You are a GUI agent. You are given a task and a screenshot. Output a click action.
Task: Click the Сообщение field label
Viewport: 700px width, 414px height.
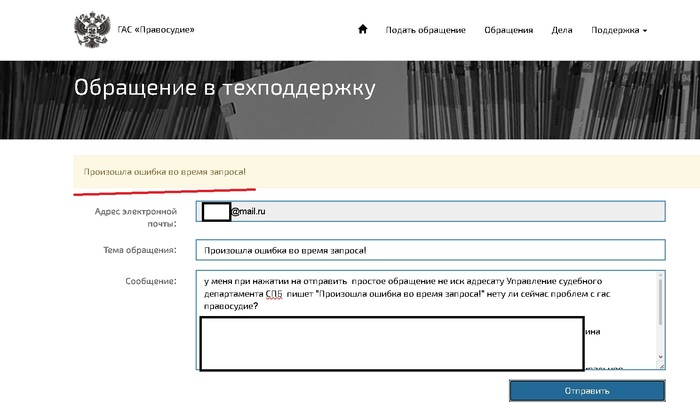152,281
